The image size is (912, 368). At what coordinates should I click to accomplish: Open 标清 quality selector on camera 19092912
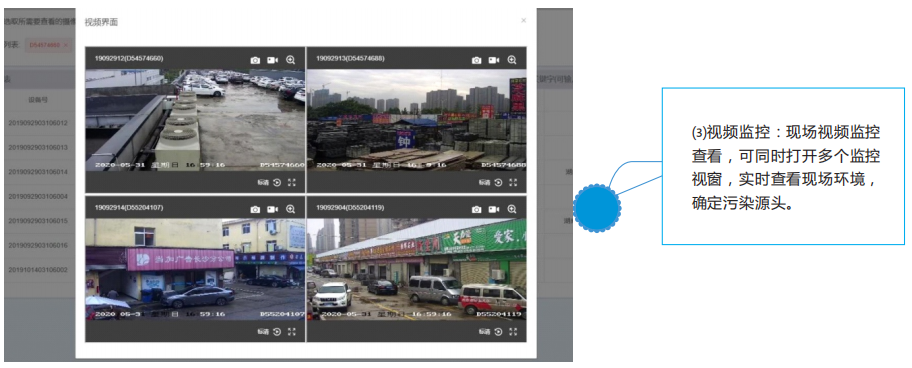263,183
